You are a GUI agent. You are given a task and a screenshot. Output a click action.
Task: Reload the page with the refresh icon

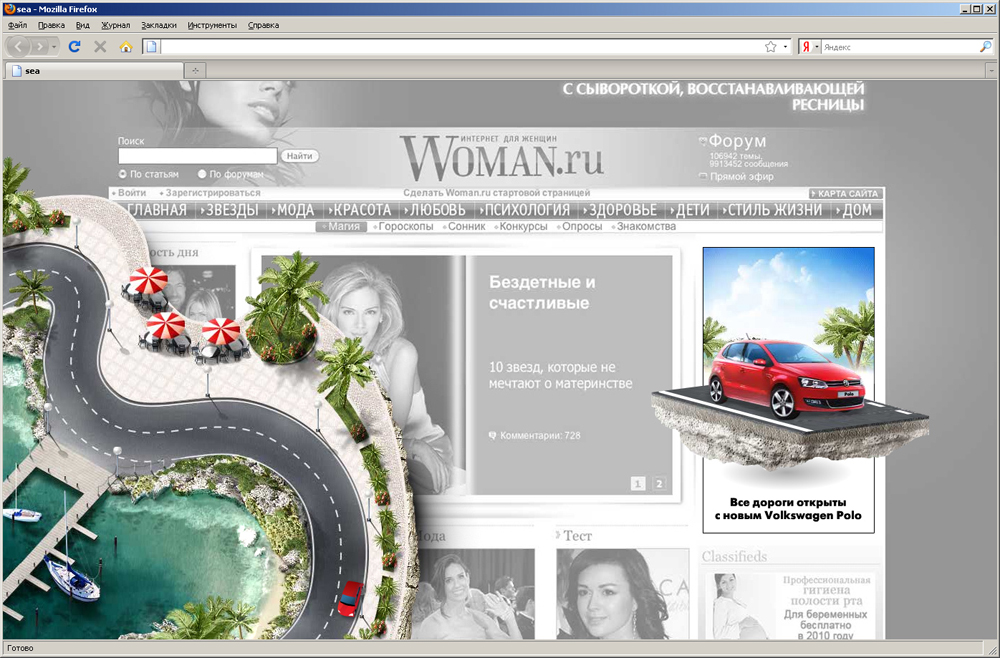pyautogui.click(x=75, y=47)
